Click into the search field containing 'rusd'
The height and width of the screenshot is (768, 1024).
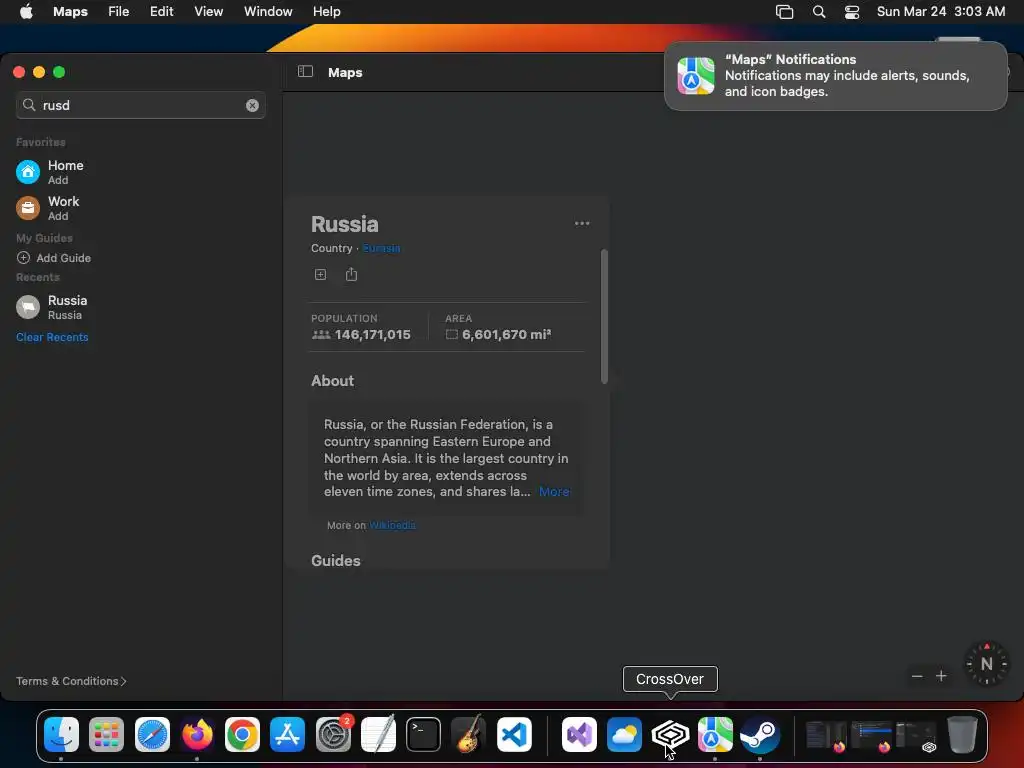(140, 105)
